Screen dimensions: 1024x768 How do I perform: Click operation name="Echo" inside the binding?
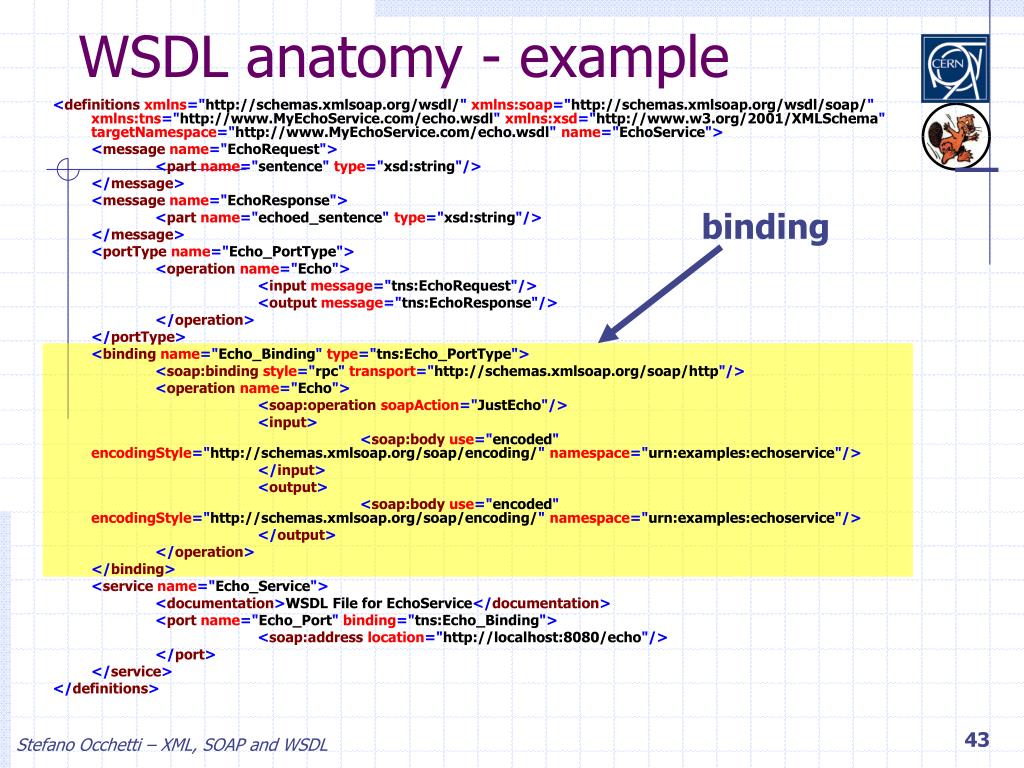(253, 389)
